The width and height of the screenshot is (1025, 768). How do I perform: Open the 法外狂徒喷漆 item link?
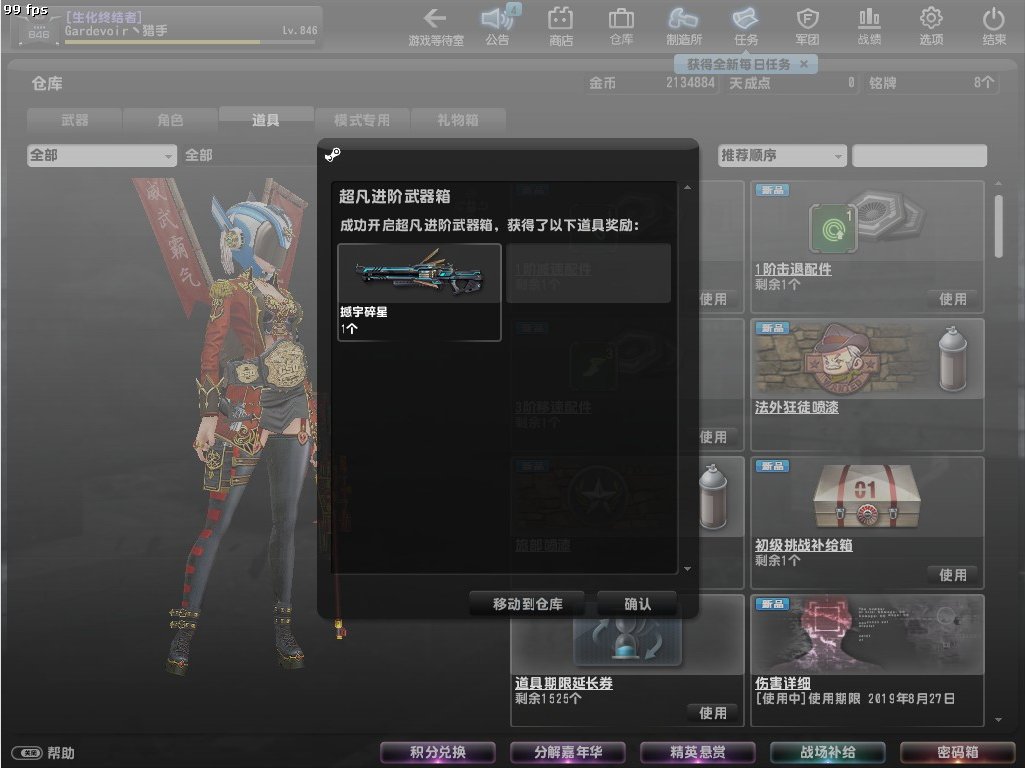796,407
